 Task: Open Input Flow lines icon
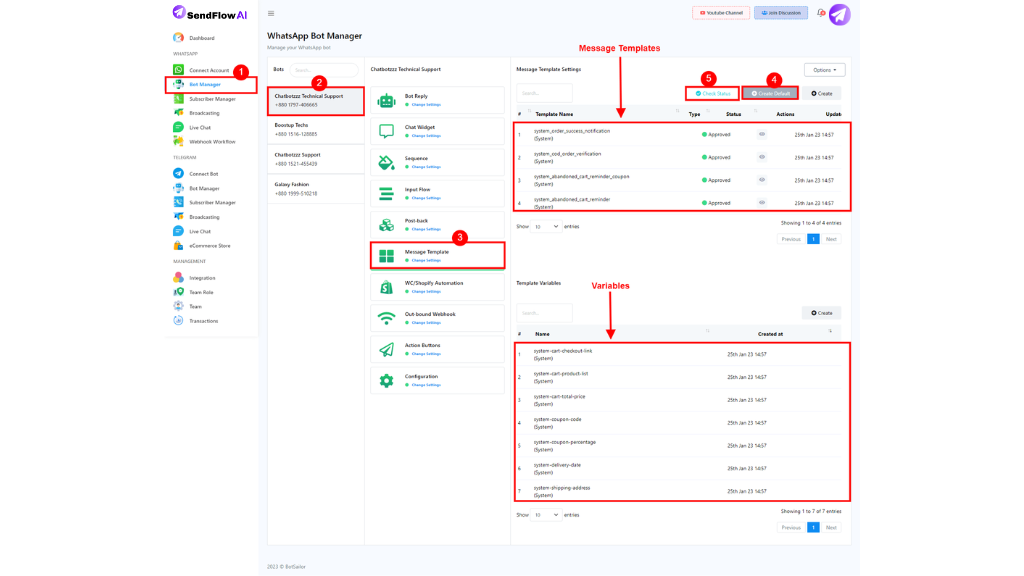click(387, 194)
